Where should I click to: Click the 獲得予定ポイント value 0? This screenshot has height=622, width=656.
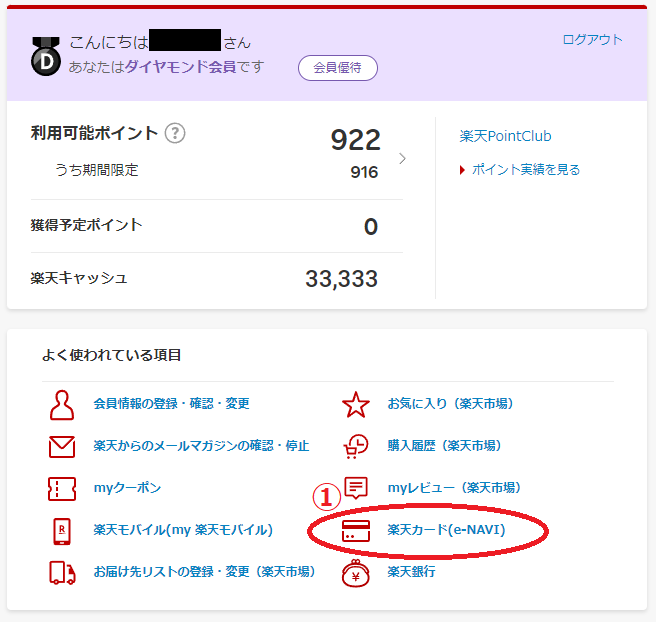point(371,227)
